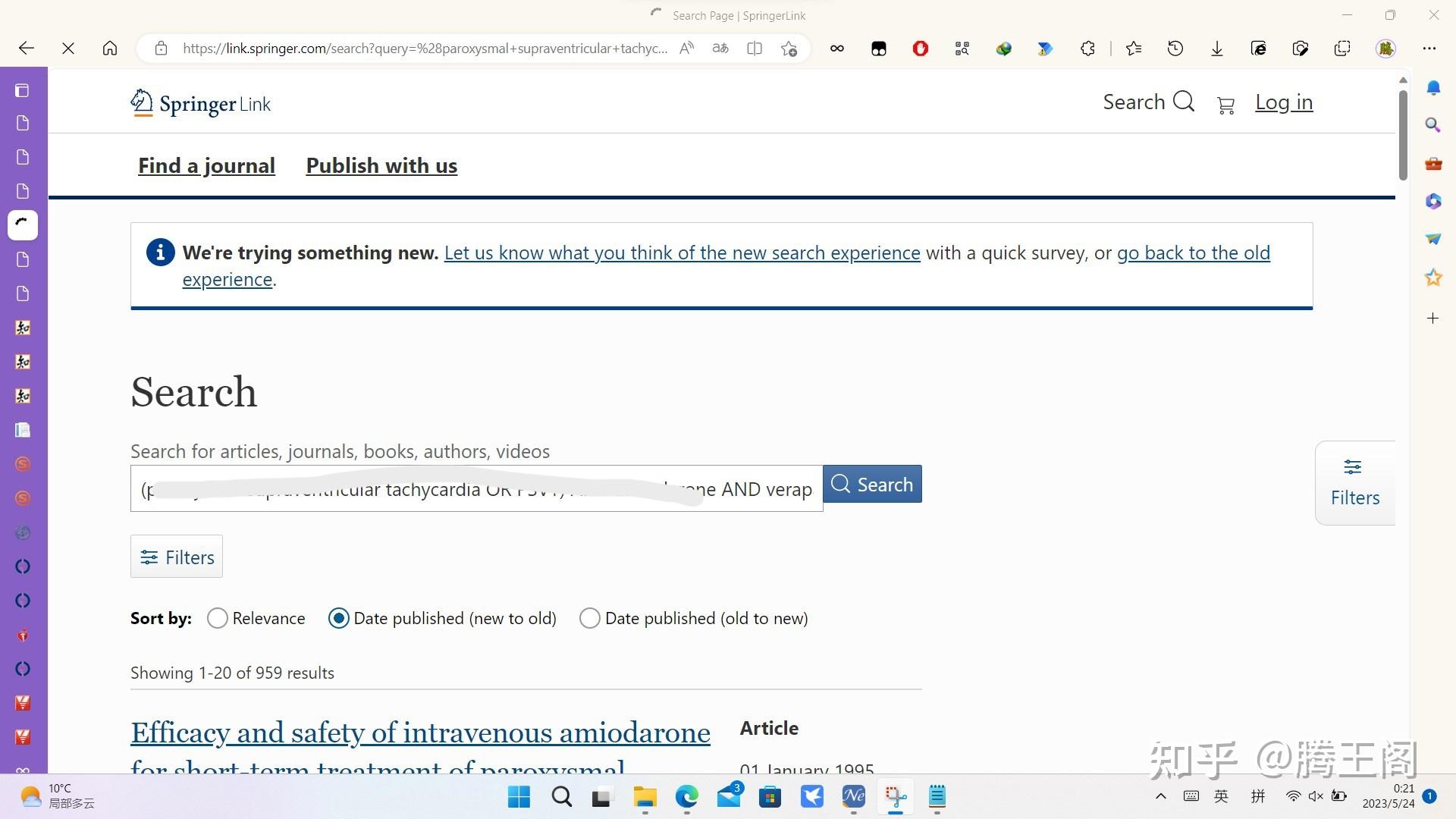Open Find a journal menu
This screenshot has height=819, width=1456.
coord(206,165)
